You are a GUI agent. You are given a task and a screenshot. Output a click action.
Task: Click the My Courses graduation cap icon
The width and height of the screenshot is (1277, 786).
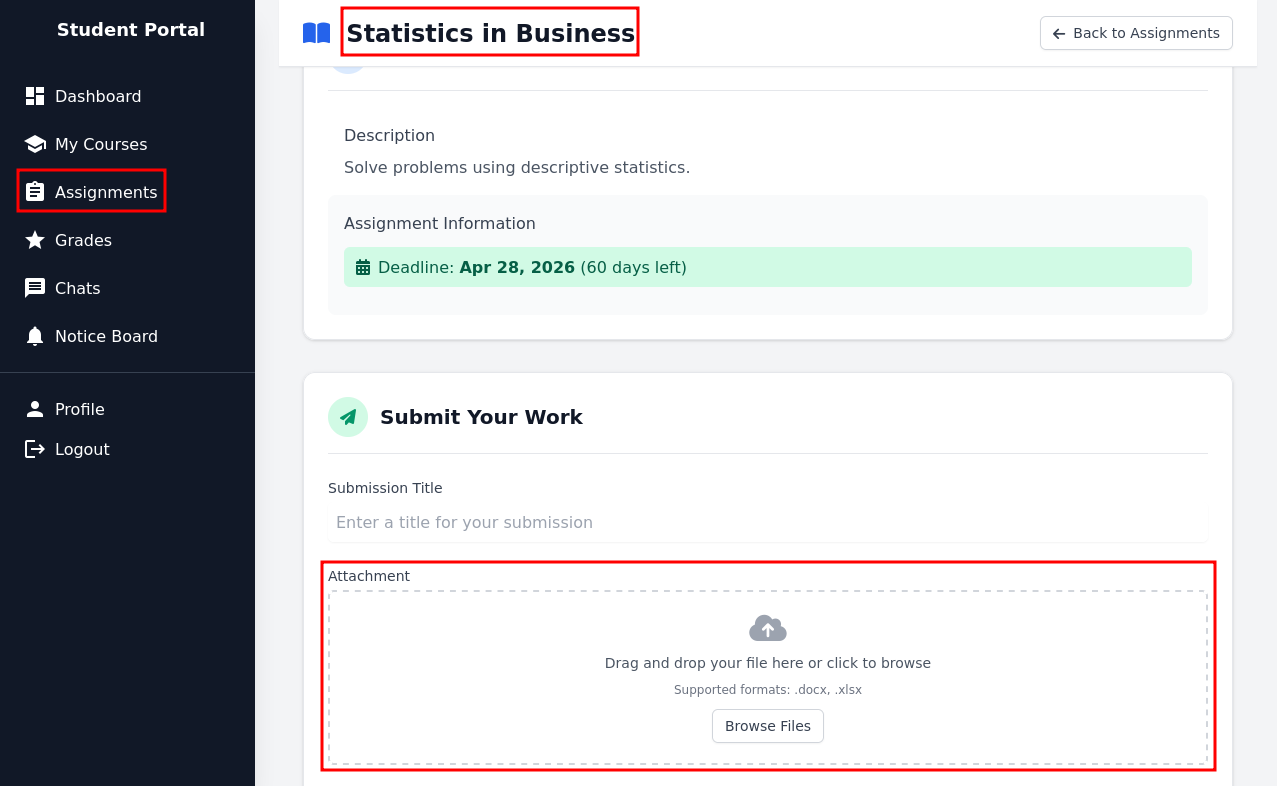tap(35, 144)
